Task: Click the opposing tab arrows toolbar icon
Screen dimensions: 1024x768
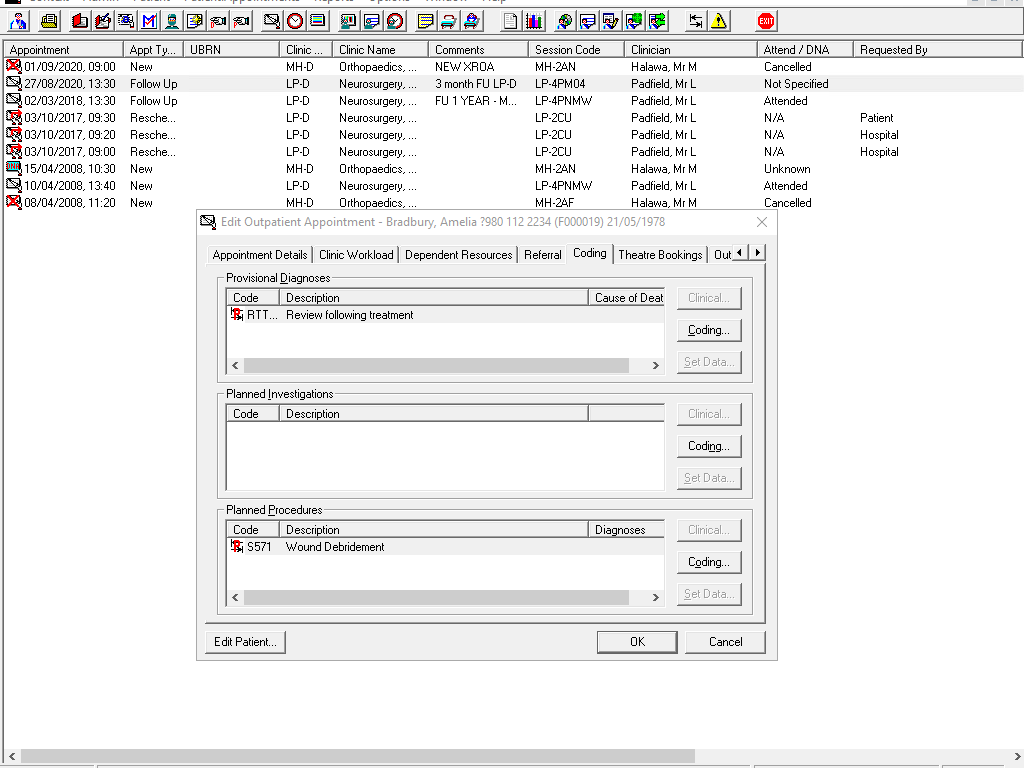Action: point(696,22)
